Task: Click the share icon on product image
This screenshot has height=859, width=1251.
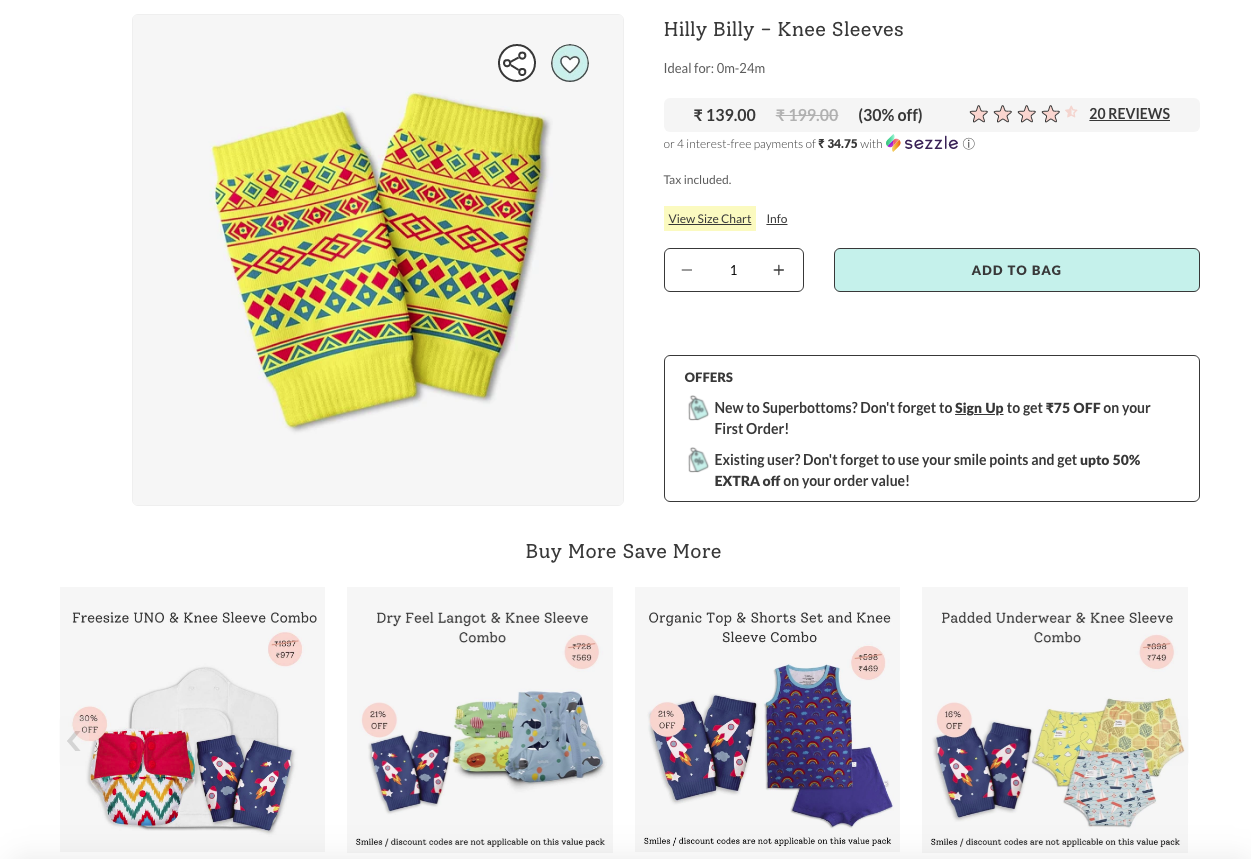Action: 517,64
